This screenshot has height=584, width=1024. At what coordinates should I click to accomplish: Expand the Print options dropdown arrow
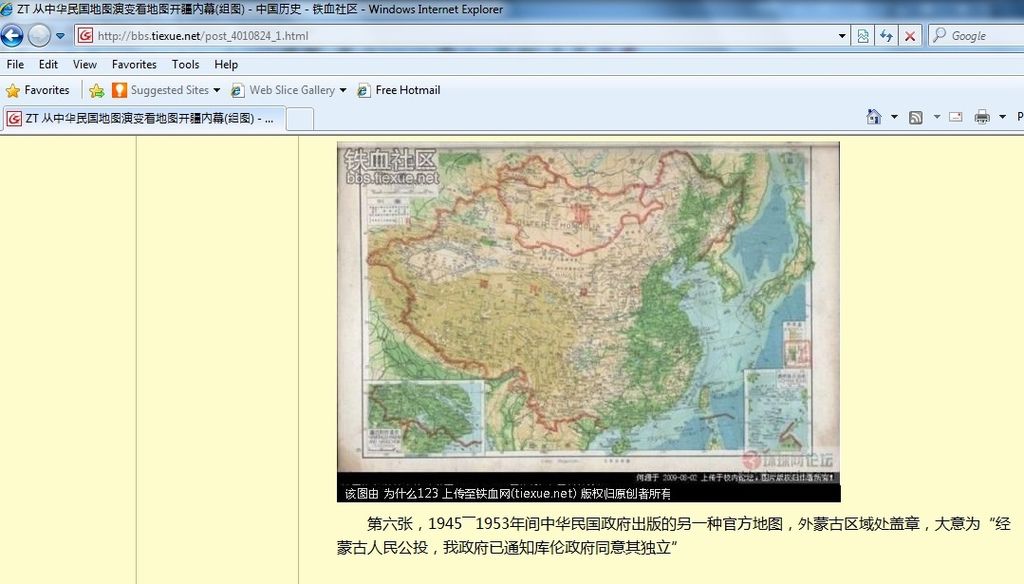(x=1002, y=117)
